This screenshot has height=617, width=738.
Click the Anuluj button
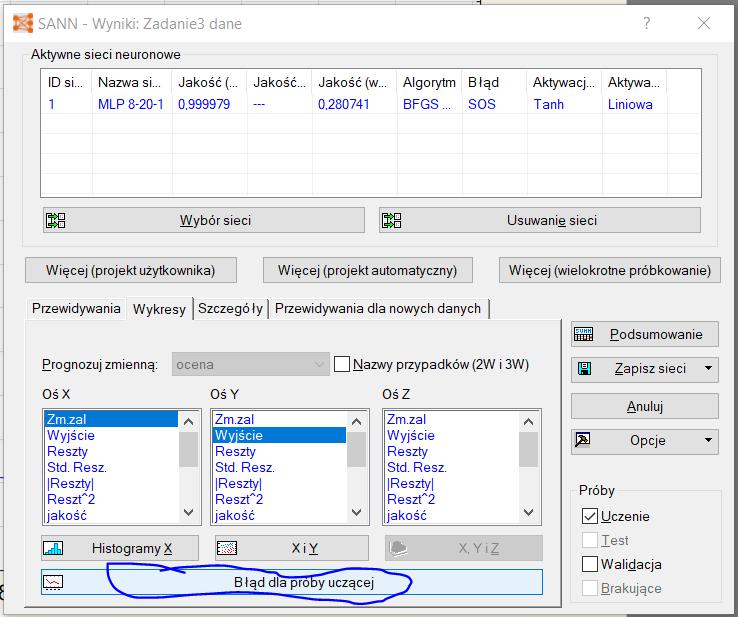(645, 406)
